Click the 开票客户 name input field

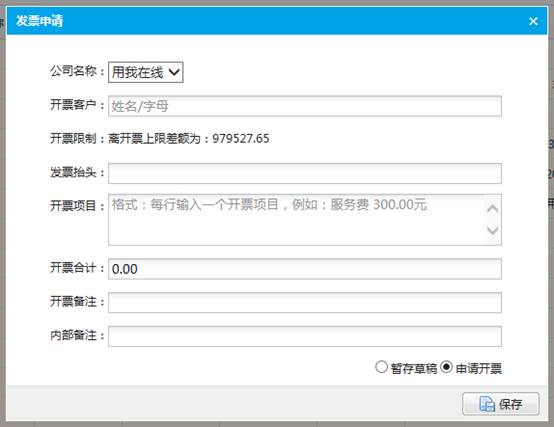point(305,106)
